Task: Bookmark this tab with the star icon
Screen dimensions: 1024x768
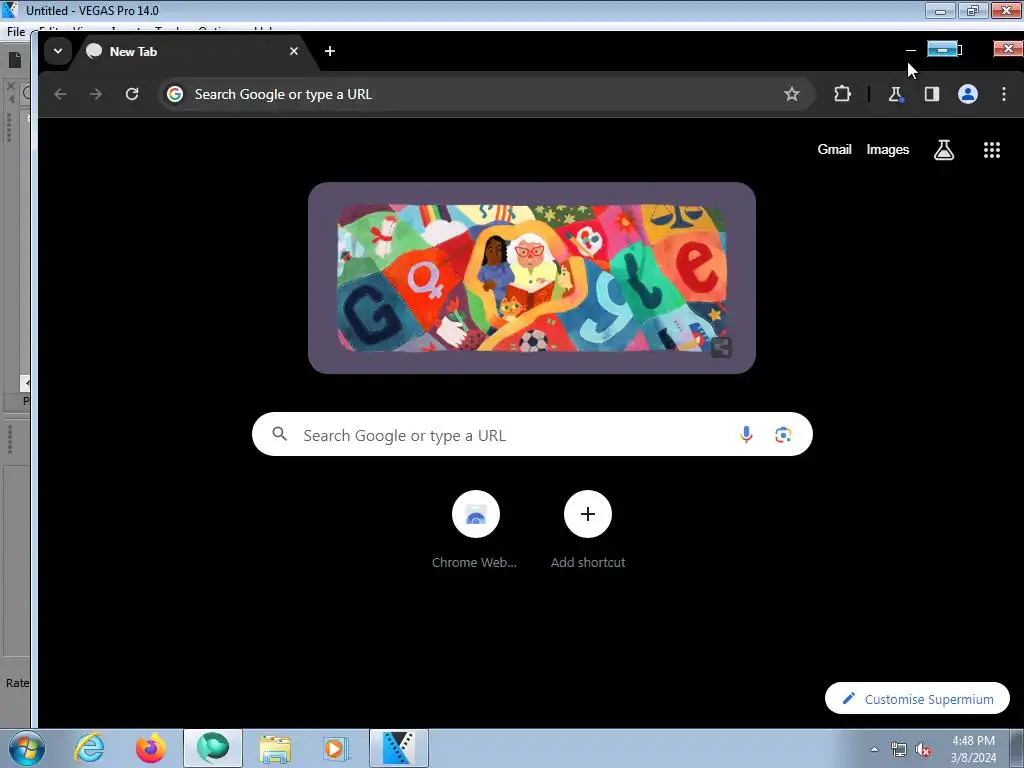Action: [x=792, y=94]
